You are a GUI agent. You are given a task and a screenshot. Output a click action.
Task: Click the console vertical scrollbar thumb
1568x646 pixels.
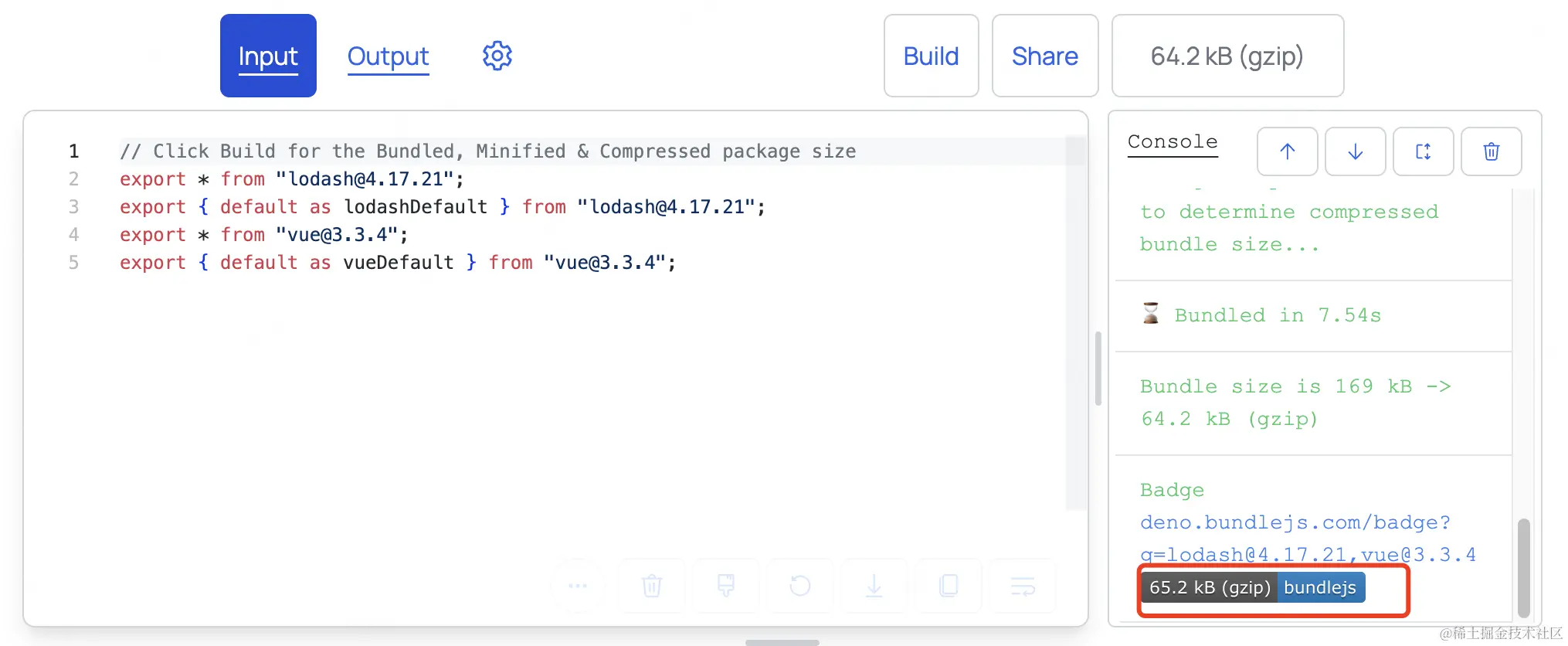click(x=1523, y=567)
